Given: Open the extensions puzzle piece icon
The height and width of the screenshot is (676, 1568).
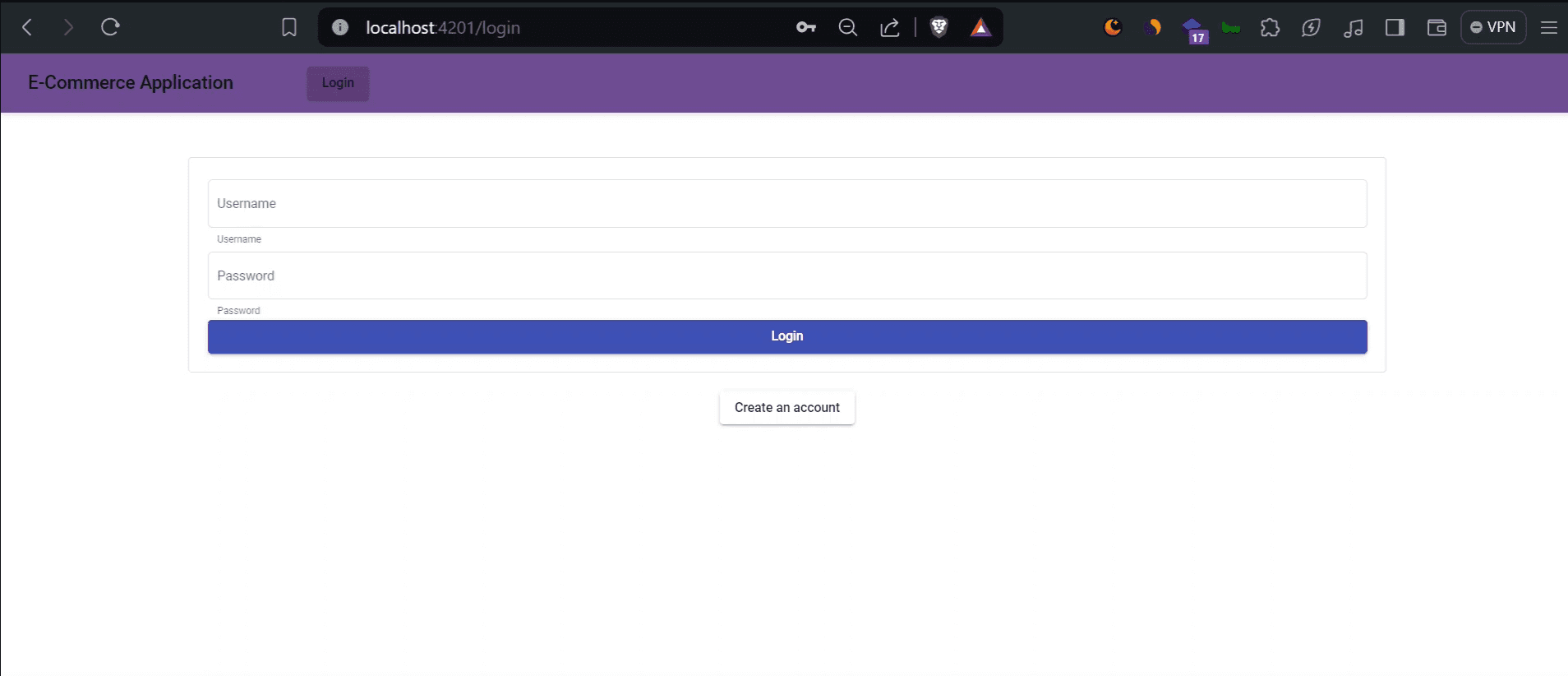Looking at the screenshot, I should (1270, 28).
